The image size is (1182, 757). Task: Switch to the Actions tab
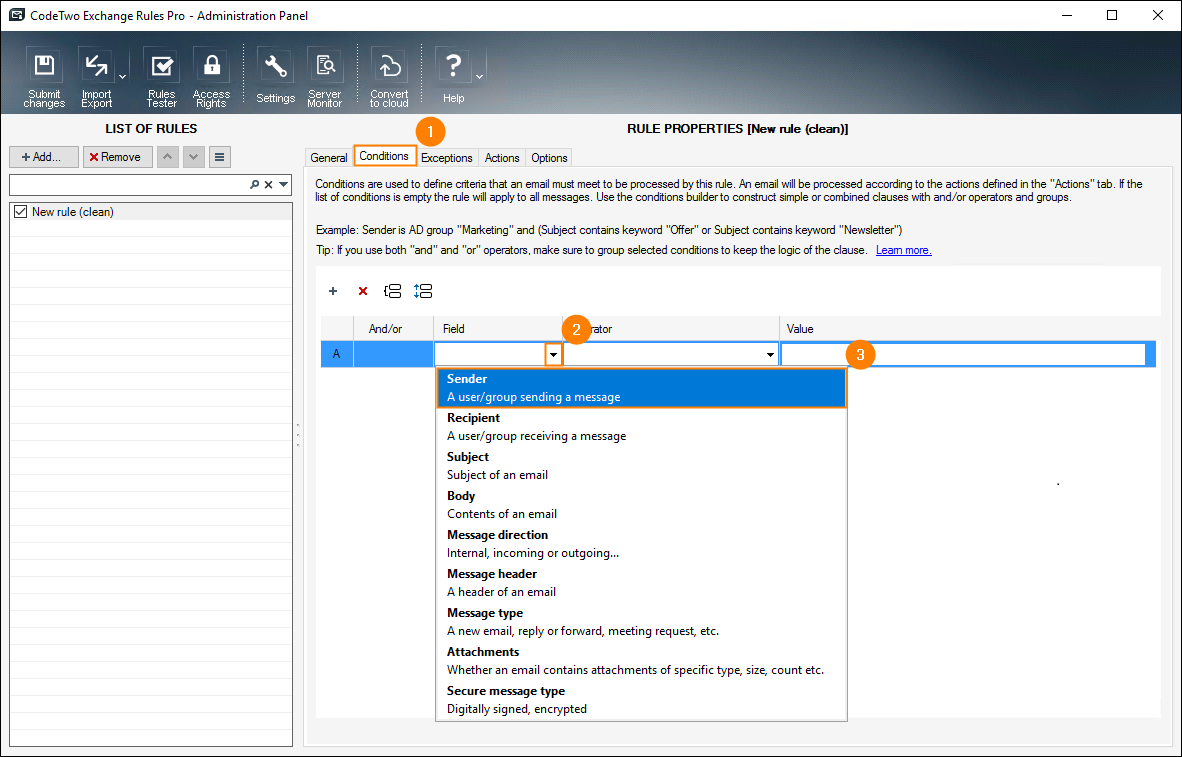(x=502, y=158)
